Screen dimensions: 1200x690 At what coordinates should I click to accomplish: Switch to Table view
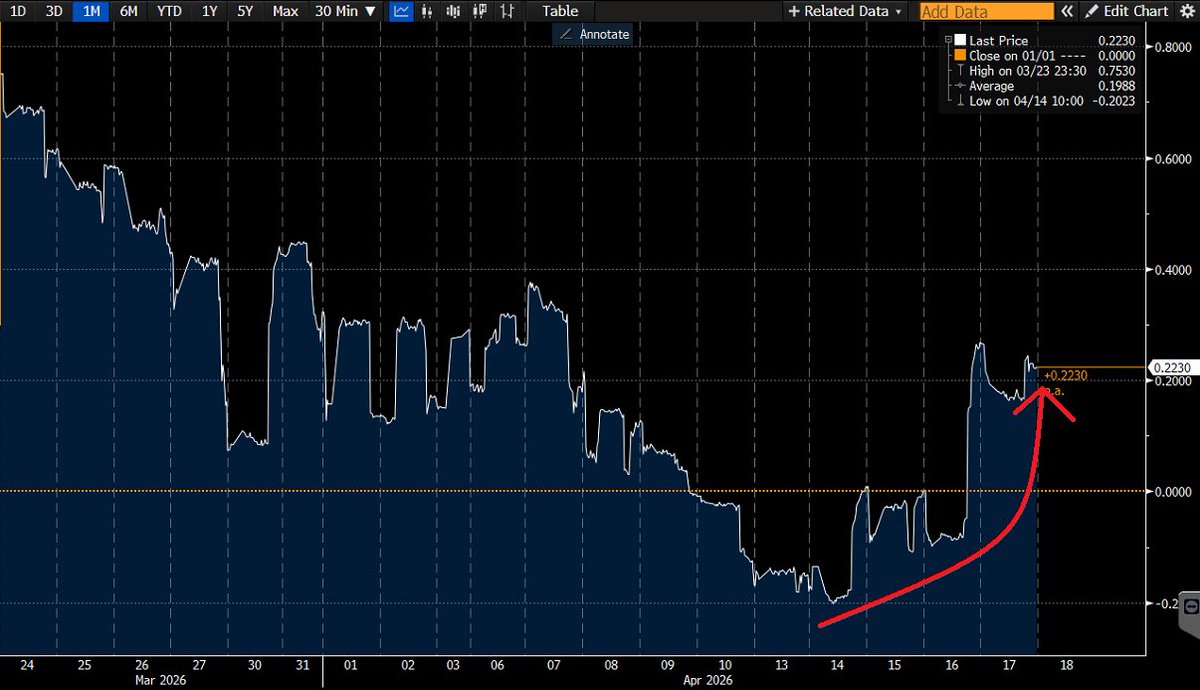click(x=560, y=11)
